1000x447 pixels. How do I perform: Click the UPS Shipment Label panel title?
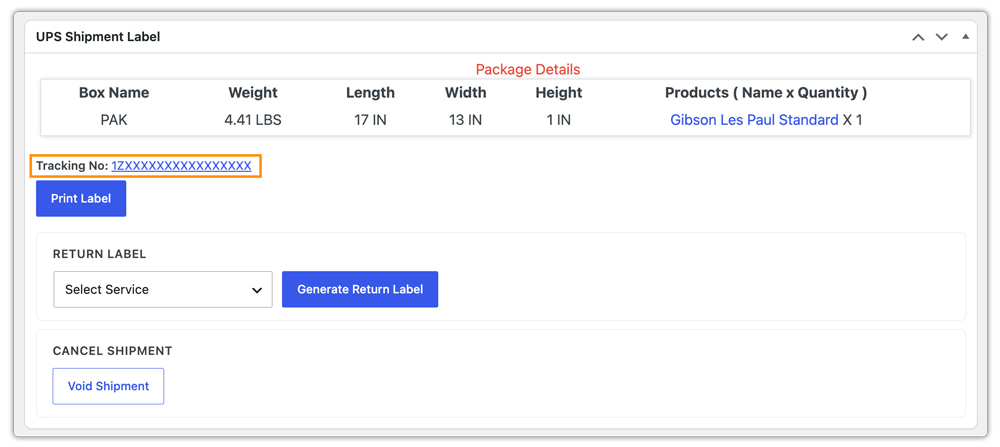[98, 37]
